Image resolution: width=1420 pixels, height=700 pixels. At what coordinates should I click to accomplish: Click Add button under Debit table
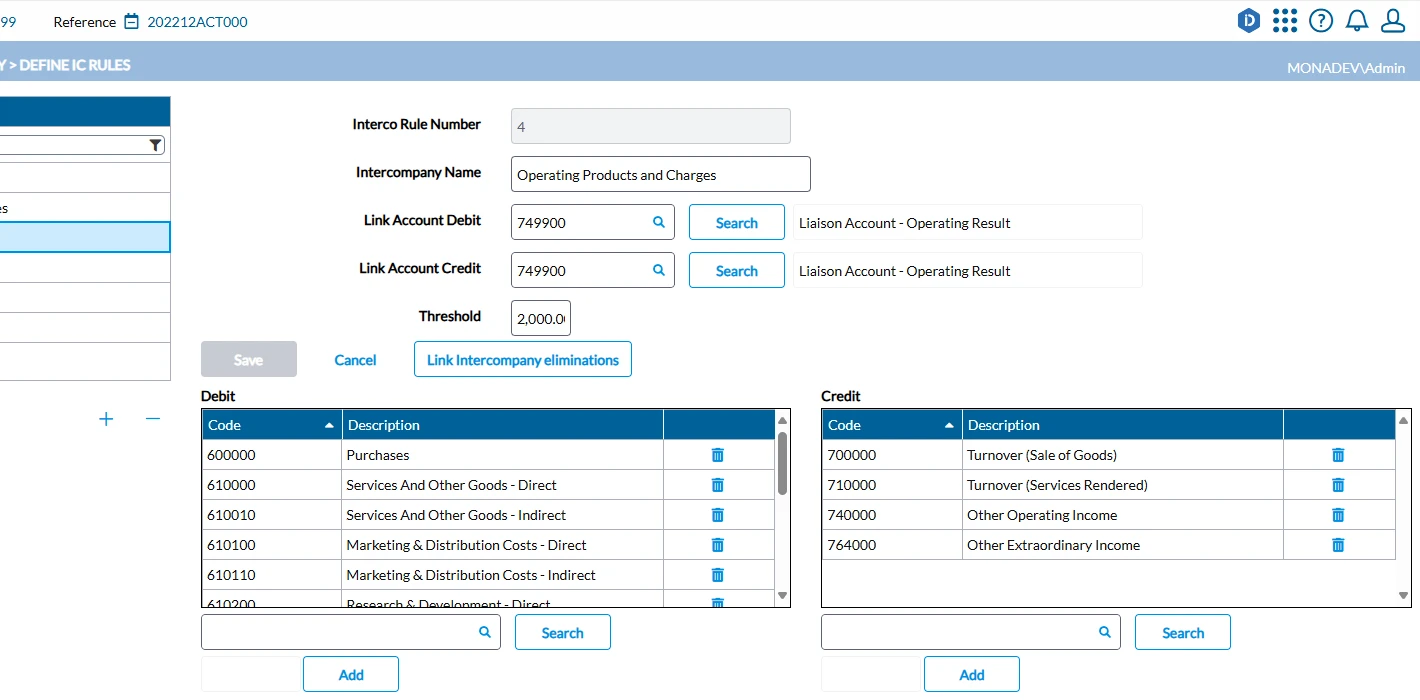[351, 674]
